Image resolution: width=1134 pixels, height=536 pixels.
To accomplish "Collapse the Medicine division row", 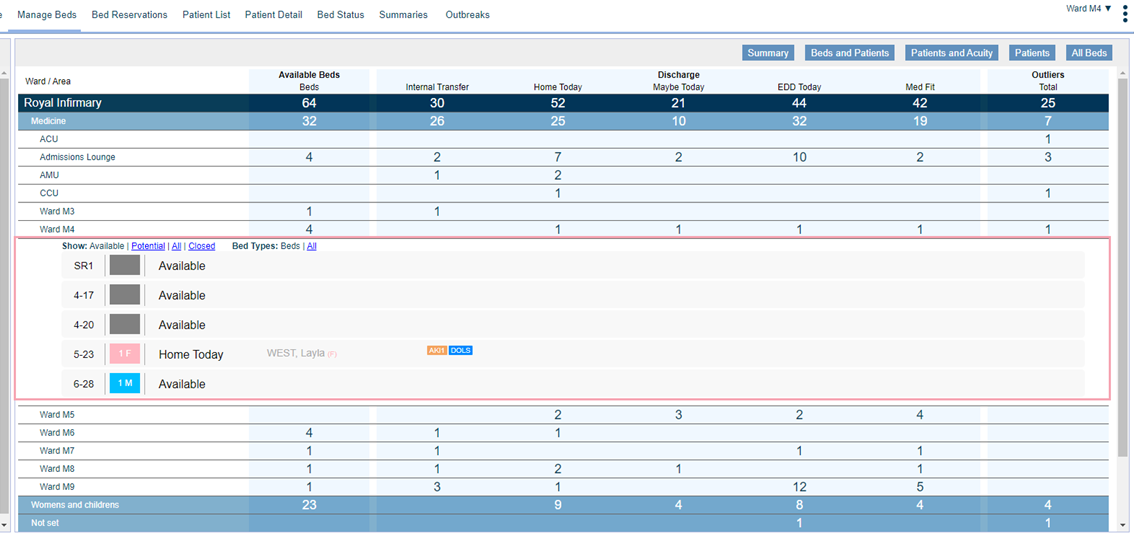I will 48,121.
